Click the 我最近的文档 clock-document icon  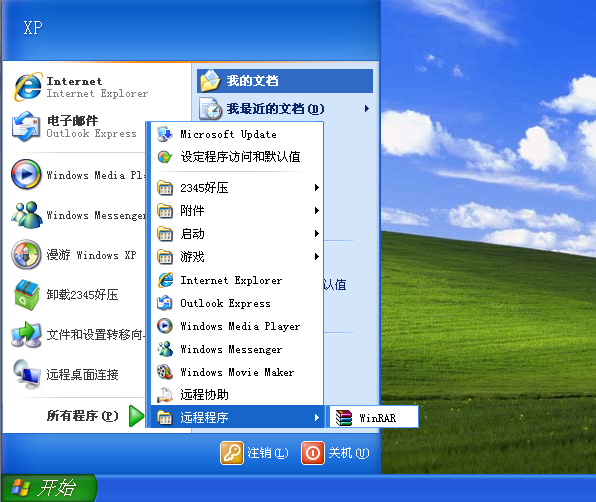(x=210, y=109)
